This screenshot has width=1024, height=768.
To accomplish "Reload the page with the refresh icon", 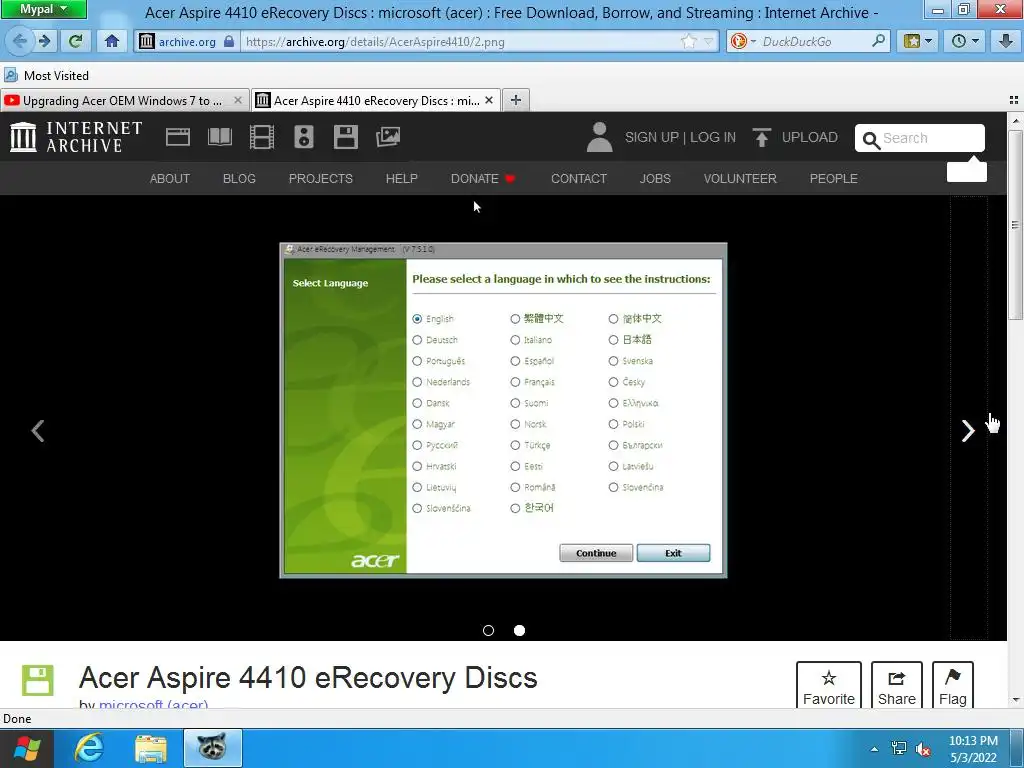I will tap(76, 41).
